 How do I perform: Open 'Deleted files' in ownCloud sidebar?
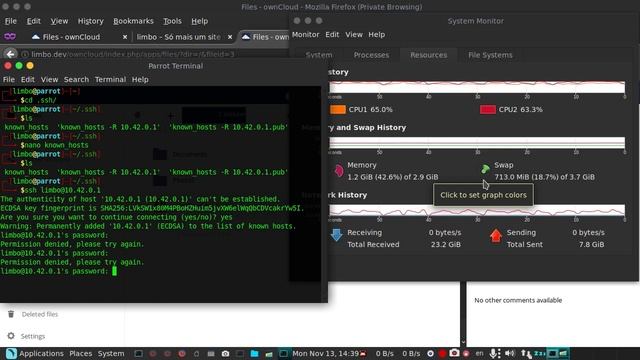click(40, 314)
